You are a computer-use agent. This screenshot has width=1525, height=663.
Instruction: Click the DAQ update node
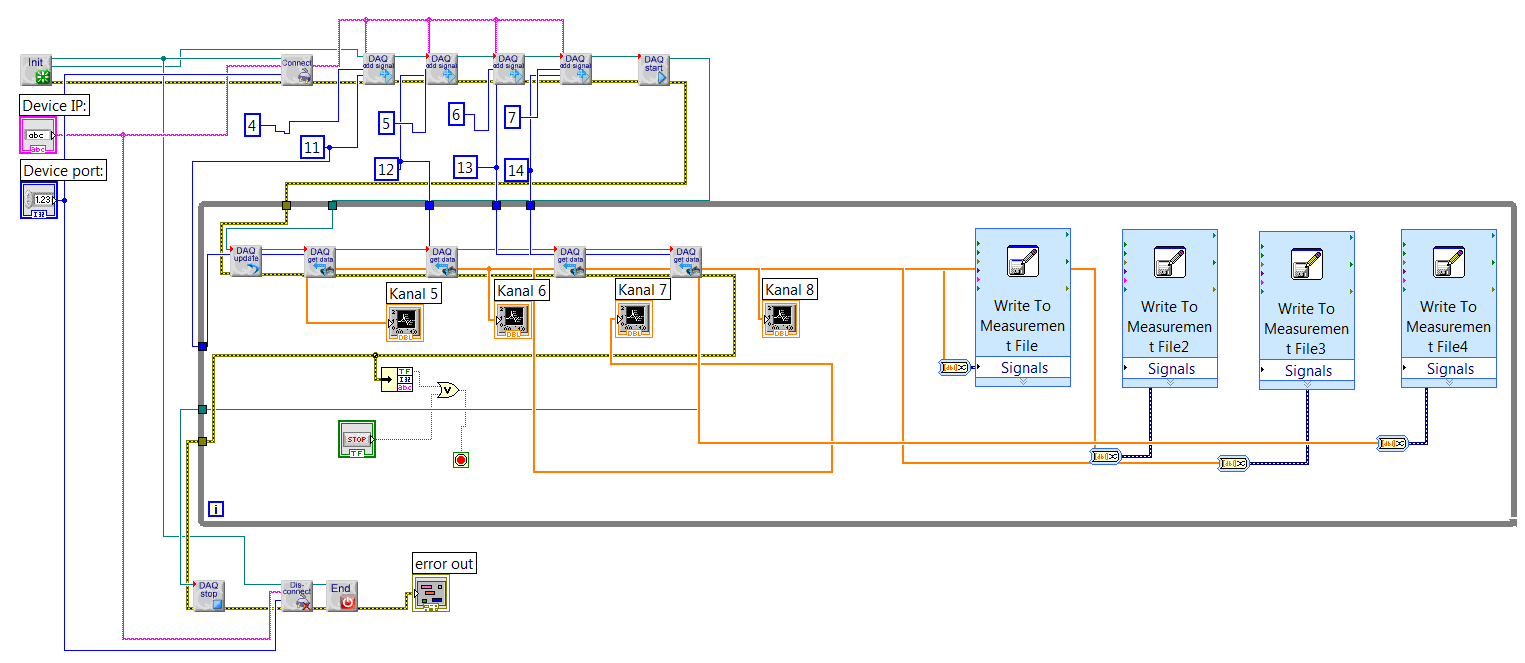pos(246,261)
